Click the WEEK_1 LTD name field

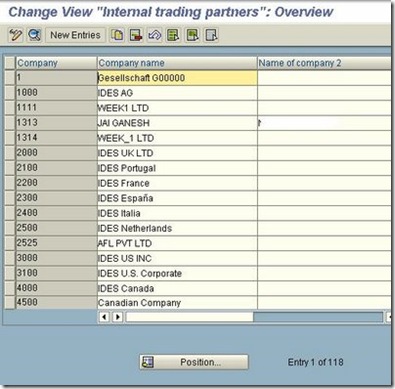[x=177, y=138]
